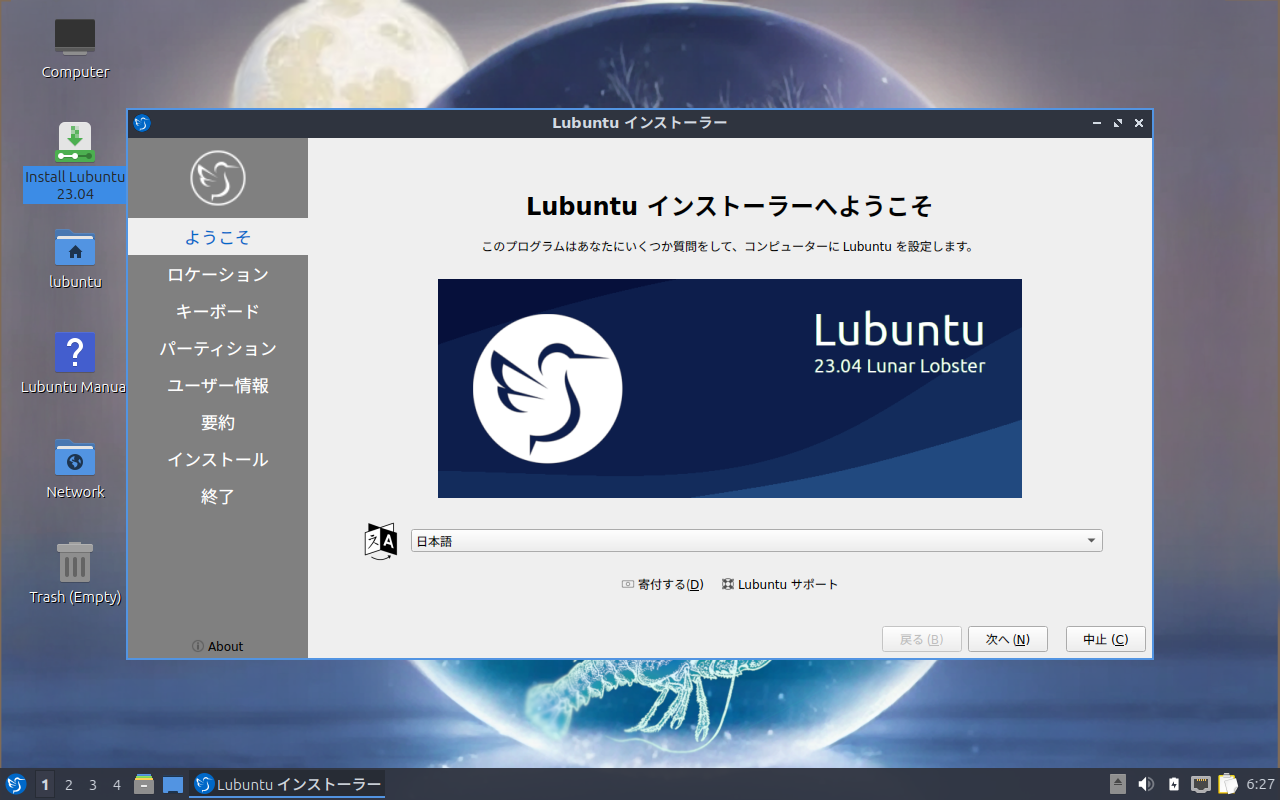Click the 戻る (B) back button

[921, 639]
